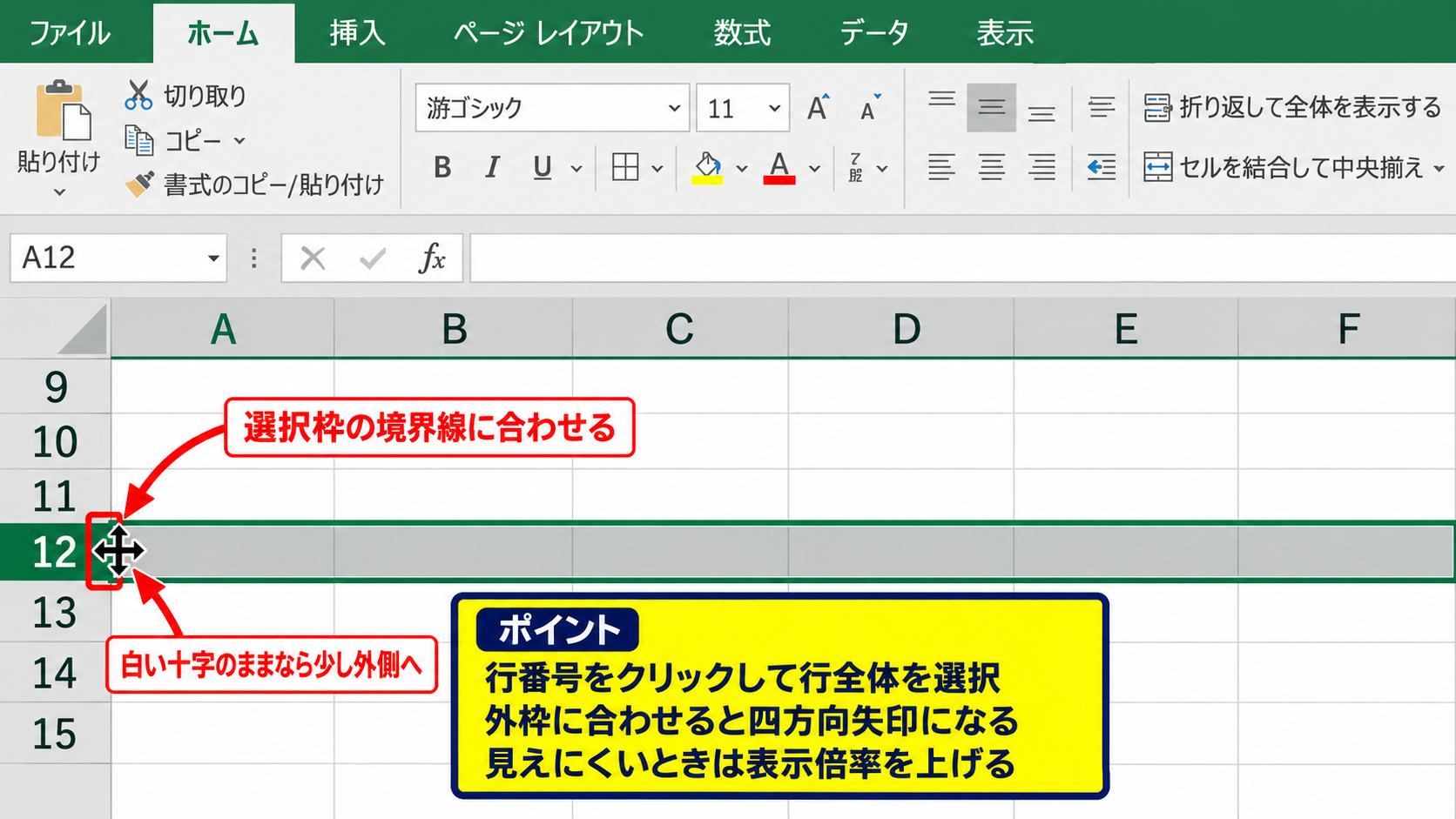
Task: Open the fill color dropdown arrow
Action: point(742,168)
